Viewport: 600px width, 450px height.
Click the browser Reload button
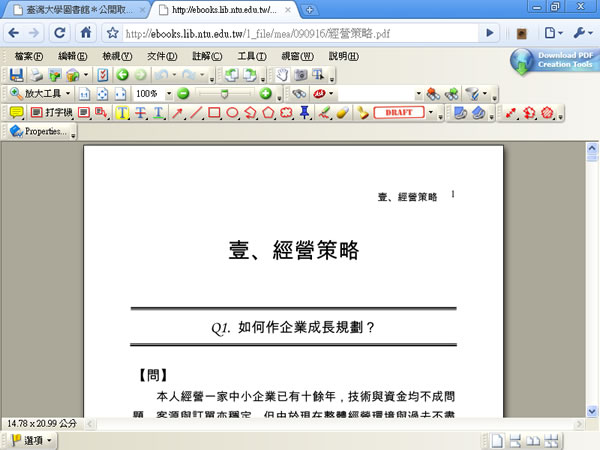[x=60, y=33]
